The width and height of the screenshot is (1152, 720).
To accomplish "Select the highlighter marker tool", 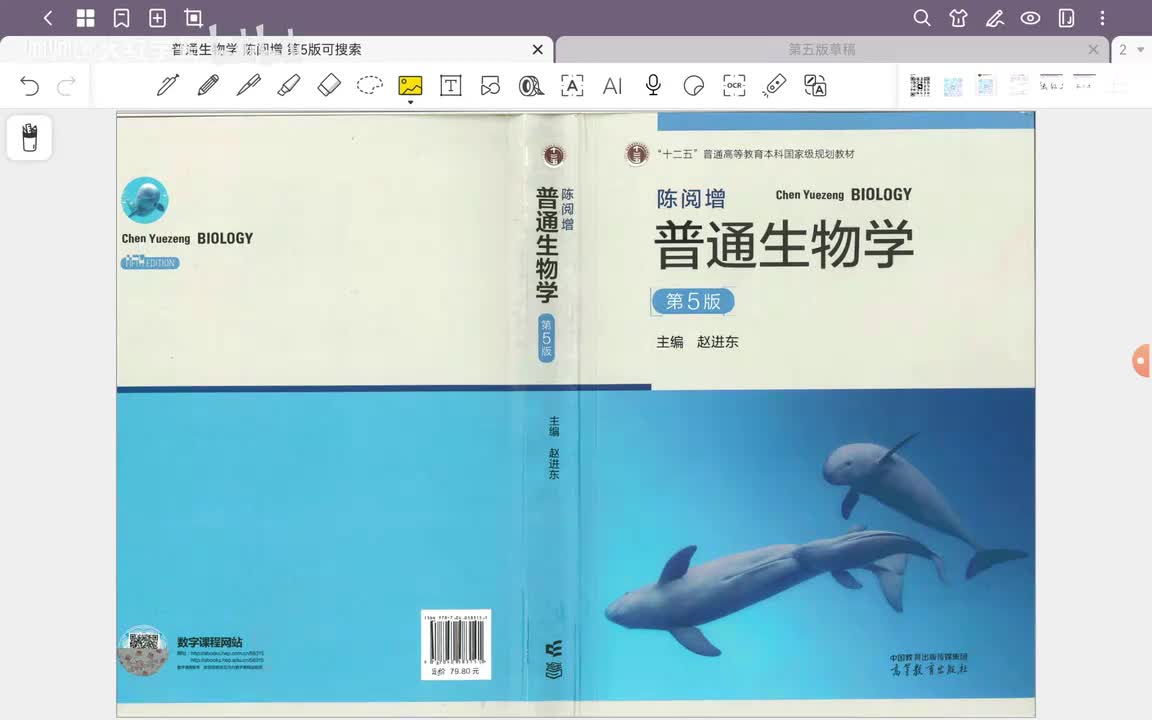I will [x=289, y=85].
